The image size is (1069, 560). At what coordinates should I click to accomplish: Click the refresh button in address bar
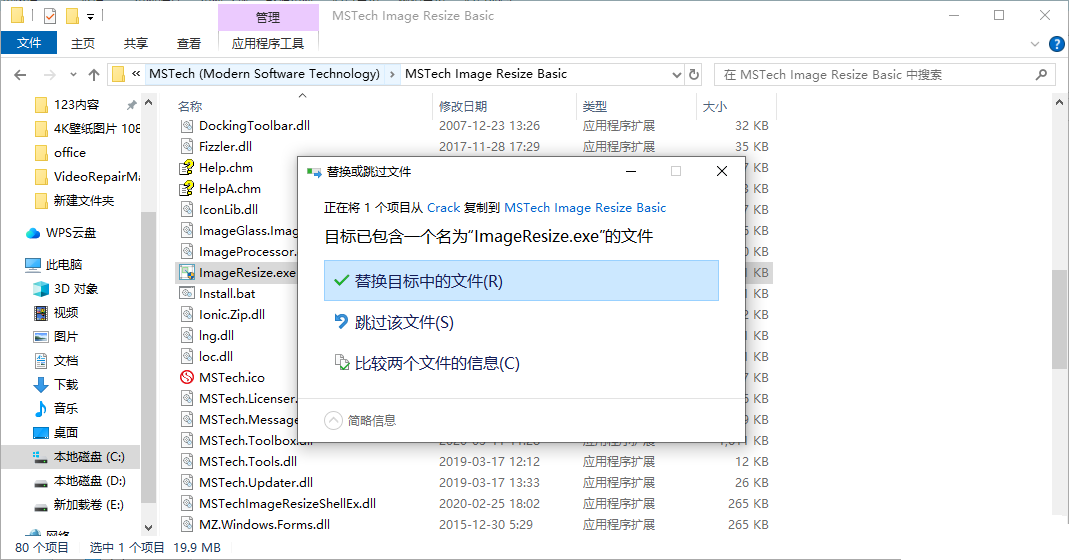694,75
